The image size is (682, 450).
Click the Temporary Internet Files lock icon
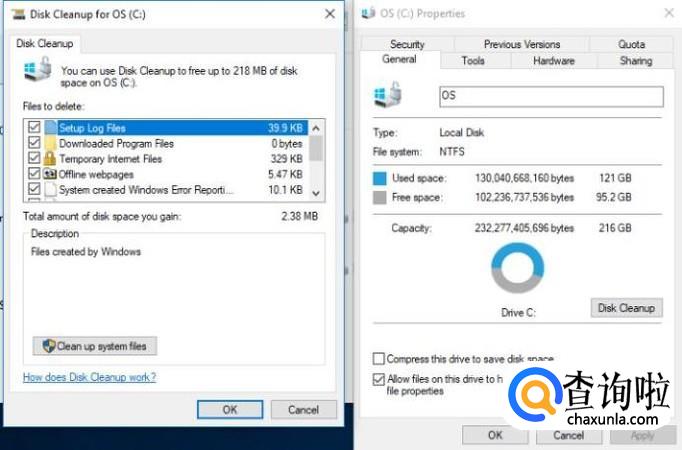(50, 158)
